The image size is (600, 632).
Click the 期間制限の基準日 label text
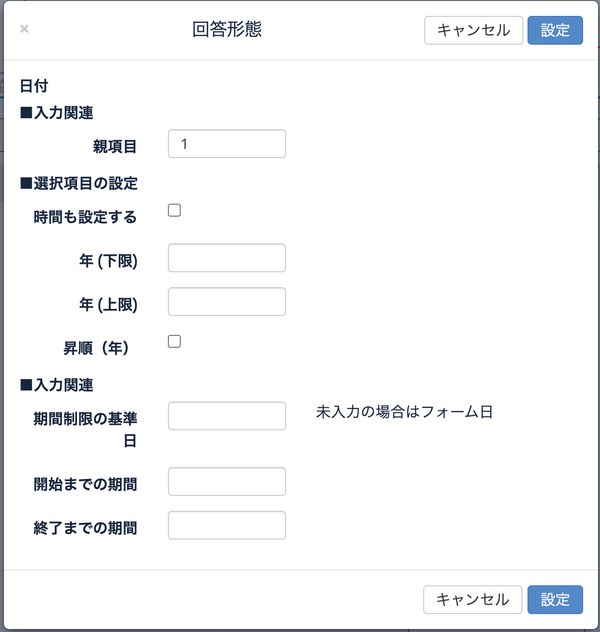coord(85,430)
